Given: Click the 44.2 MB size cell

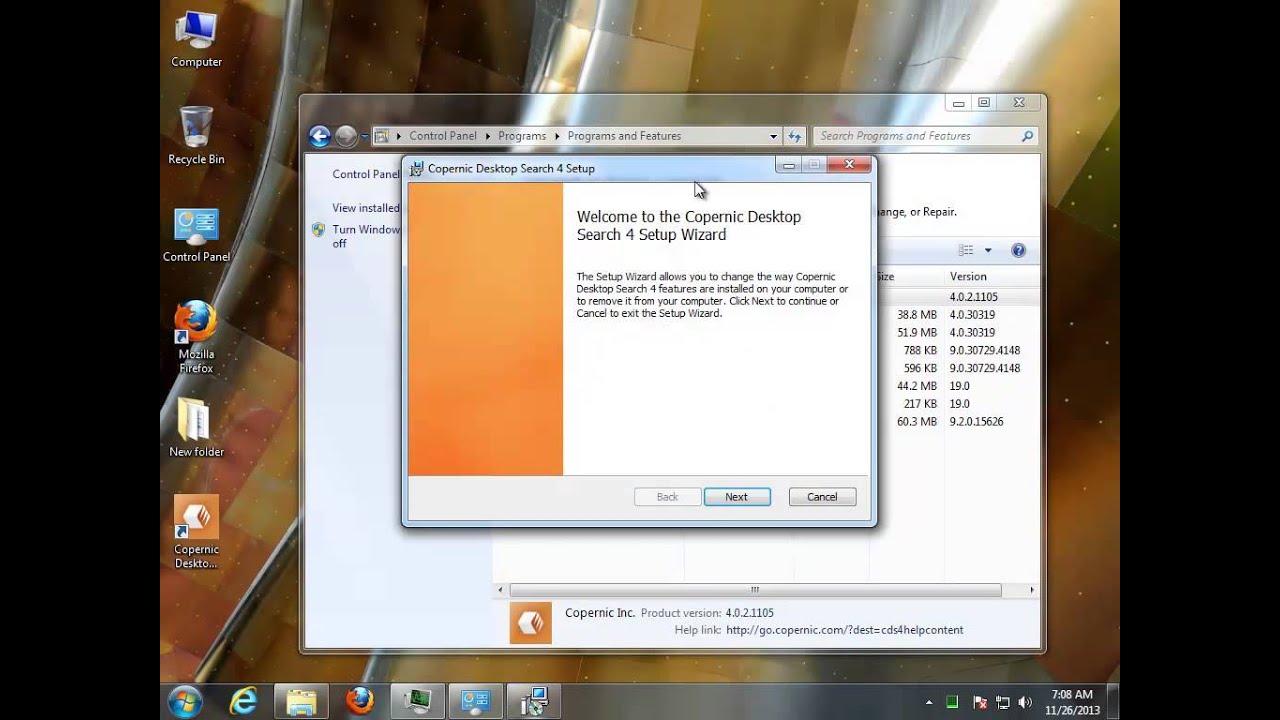Looking at the screenshot, I should click(917, 386).
